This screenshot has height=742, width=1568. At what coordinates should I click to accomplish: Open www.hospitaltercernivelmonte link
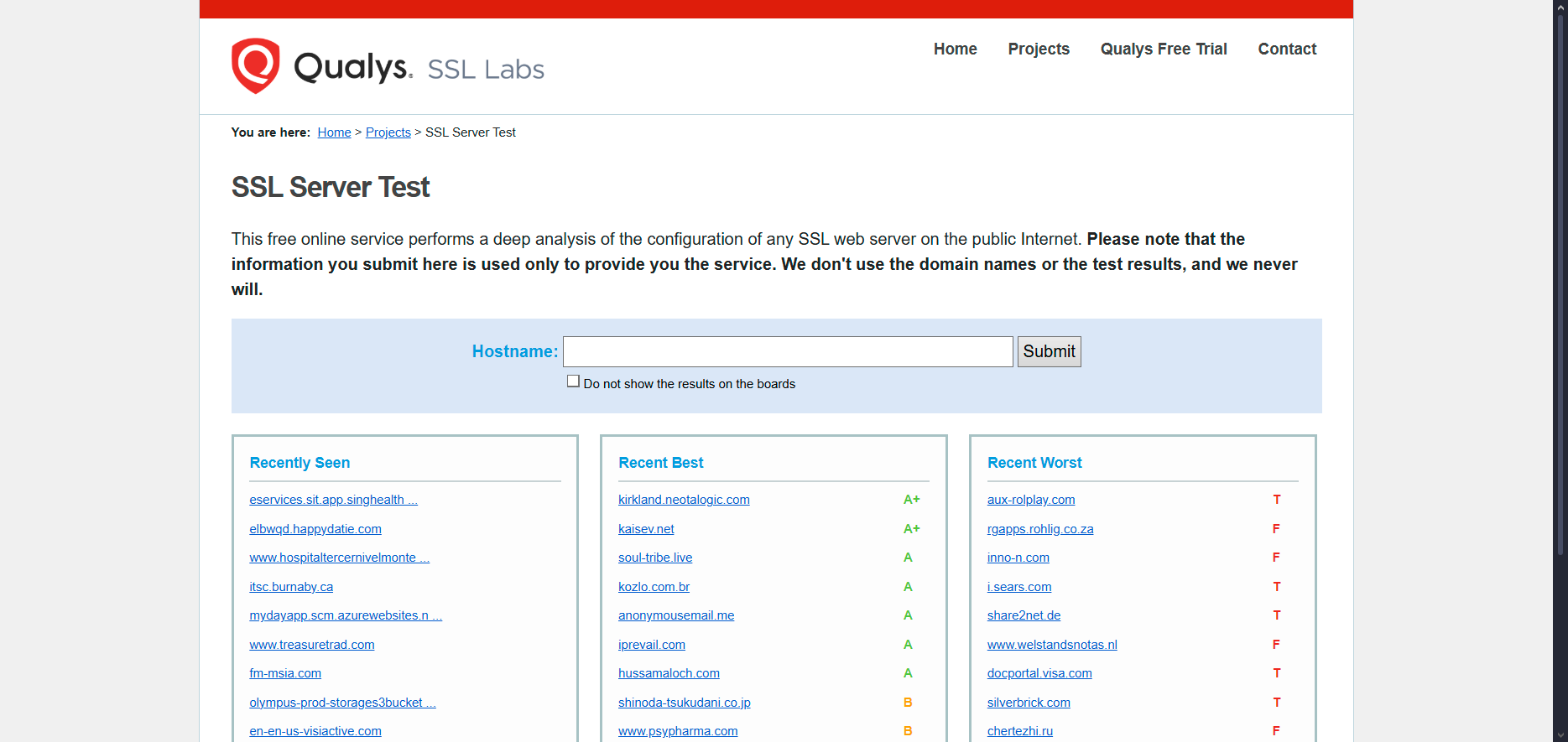click(x=339, y=558)
